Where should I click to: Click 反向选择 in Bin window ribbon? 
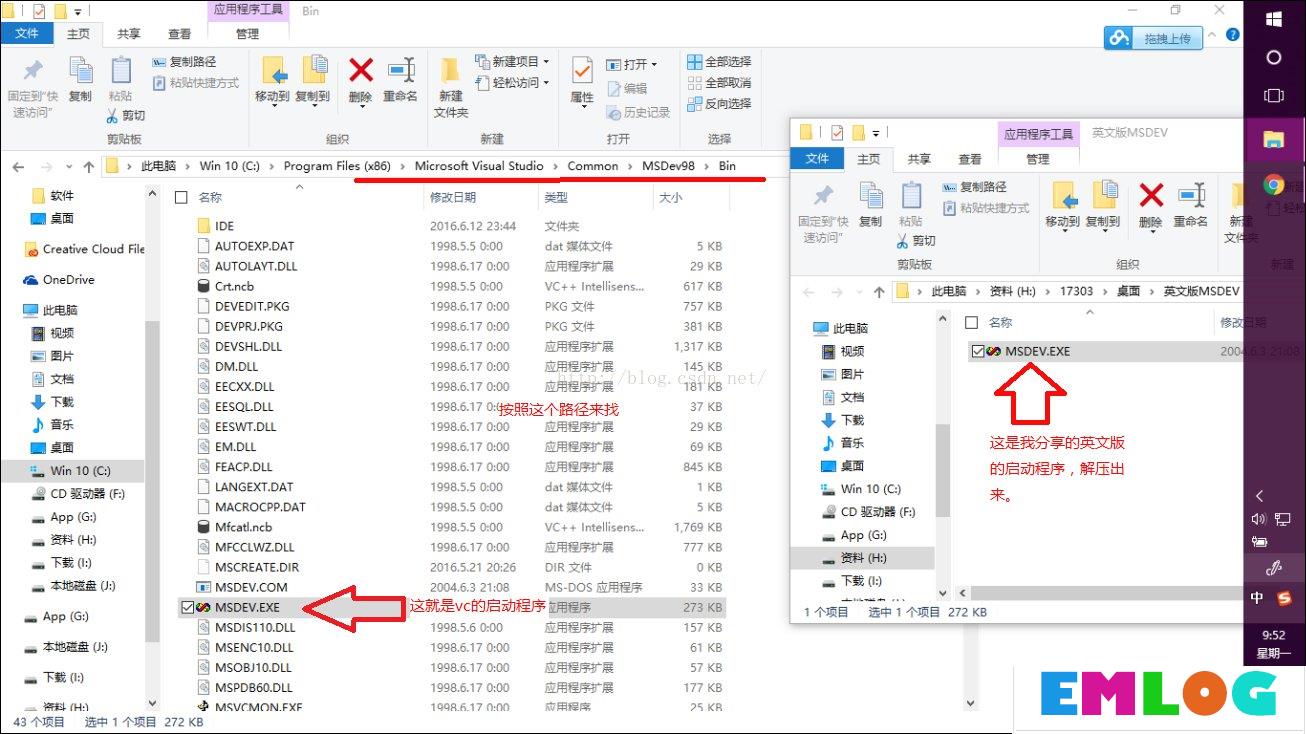point(719,104)
